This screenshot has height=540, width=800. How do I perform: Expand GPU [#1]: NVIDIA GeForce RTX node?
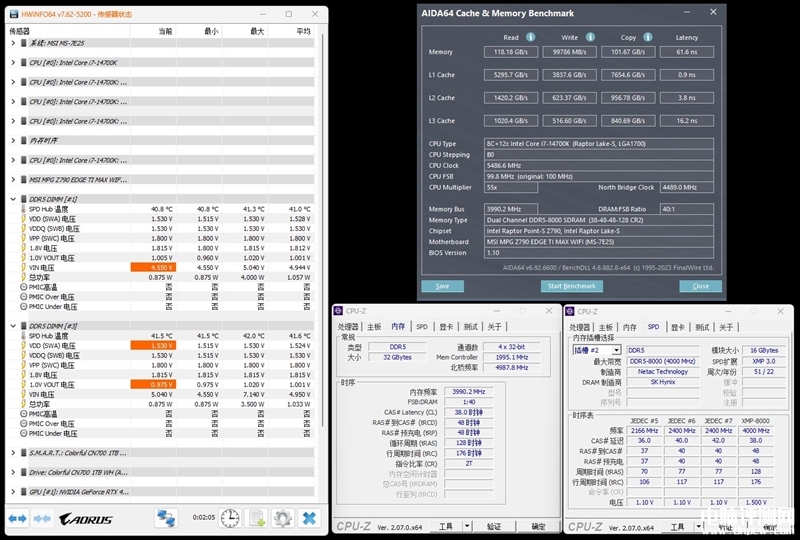click(13, 492)
